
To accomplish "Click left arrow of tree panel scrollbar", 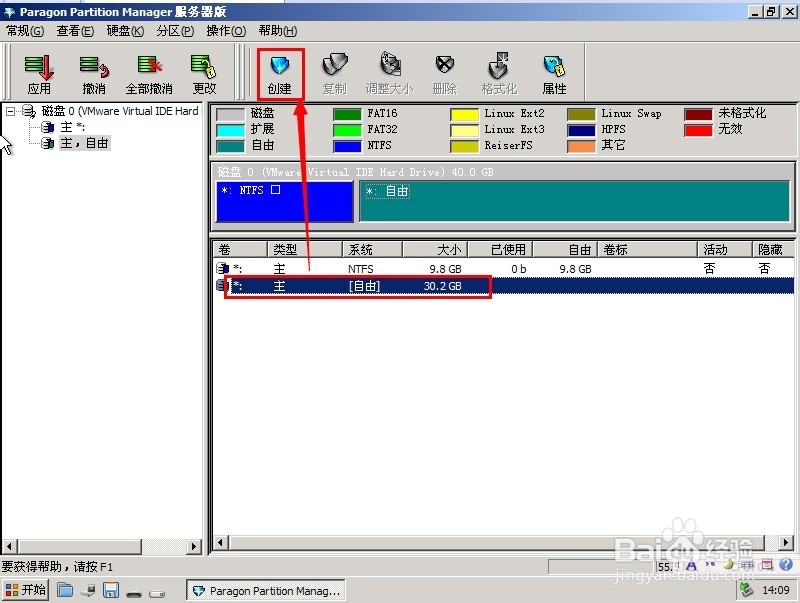I will 10,546.
